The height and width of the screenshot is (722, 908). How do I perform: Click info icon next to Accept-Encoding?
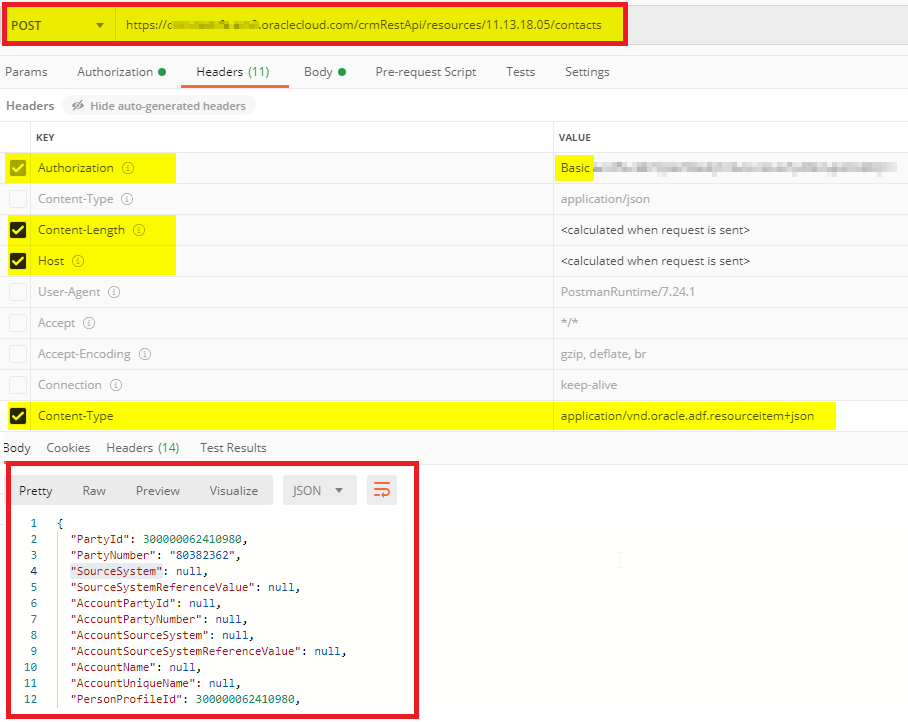pos(145,354)
